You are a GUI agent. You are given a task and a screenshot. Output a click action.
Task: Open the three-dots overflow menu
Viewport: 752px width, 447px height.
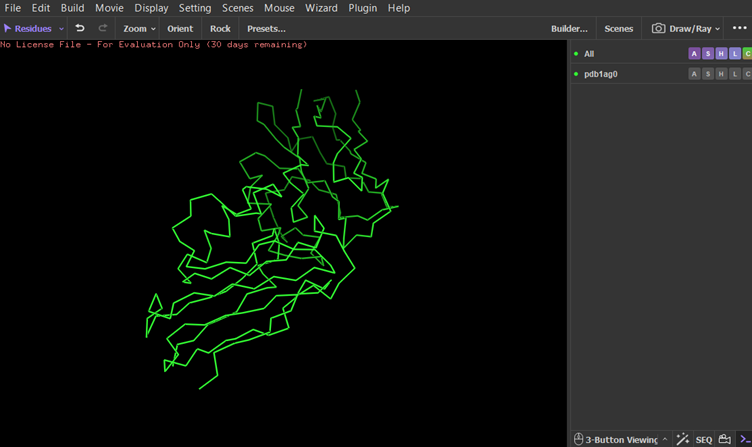[740, 28]
